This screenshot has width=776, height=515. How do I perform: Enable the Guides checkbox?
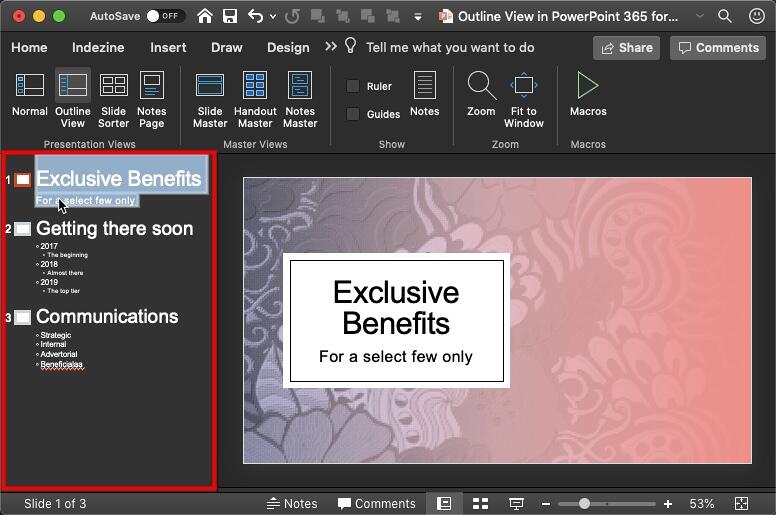353,114
